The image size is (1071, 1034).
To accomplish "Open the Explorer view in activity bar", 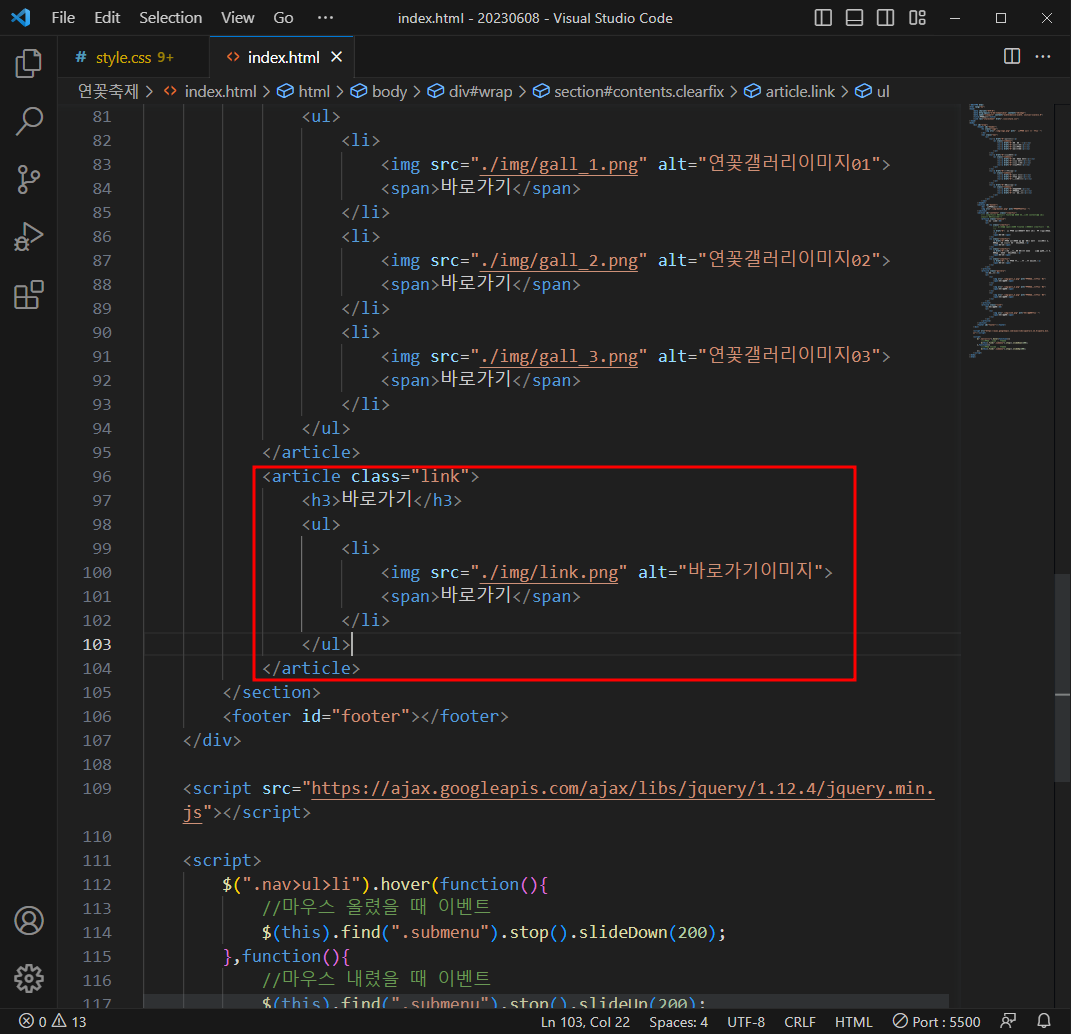I will (29, 64).
